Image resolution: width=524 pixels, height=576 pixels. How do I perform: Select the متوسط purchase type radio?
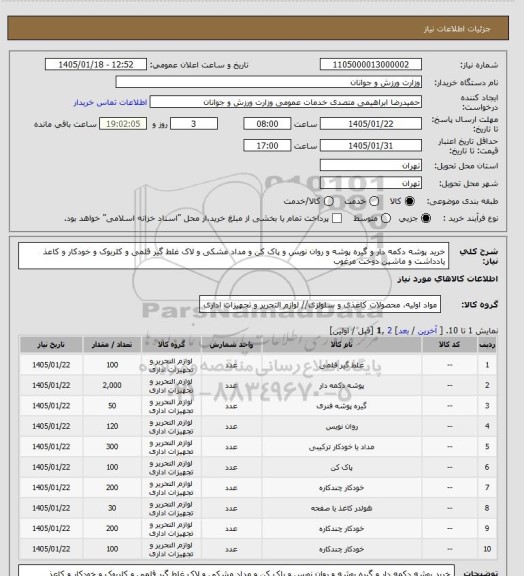pyautogui.click(x=386, y=218)
